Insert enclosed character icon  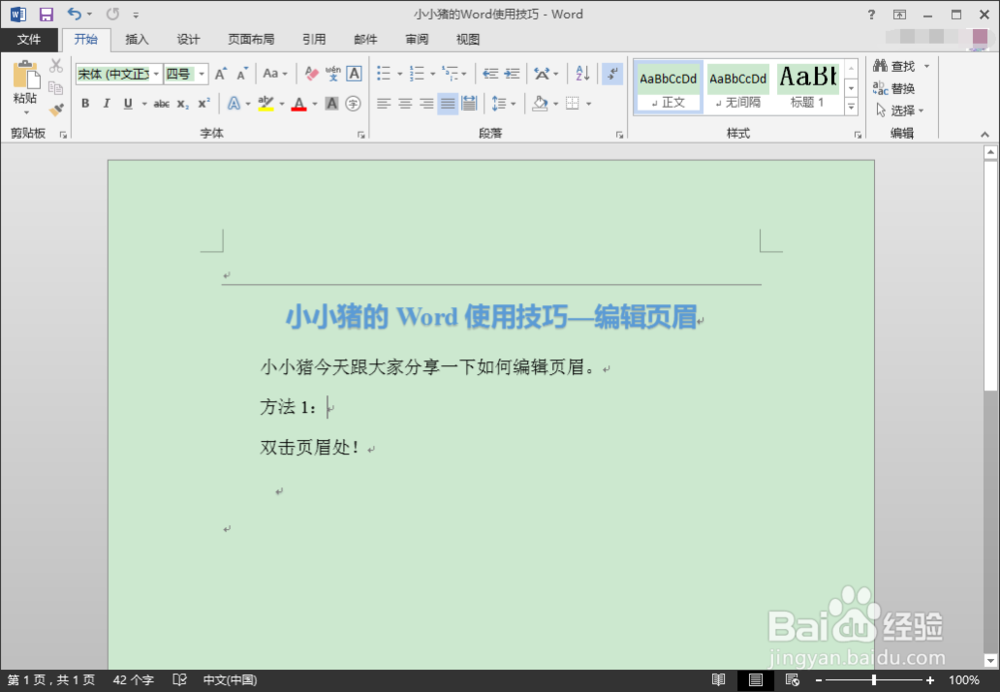(x=353, y=103)
